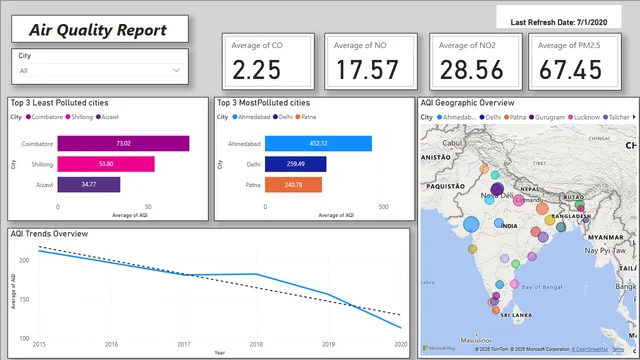This screenshot has height=360, width=640.
Task: Click Lucknow in the map legend
Action: 584,117
